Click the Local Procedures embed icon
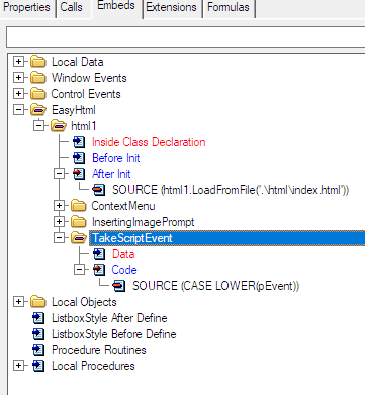Image resolution: width=370 pixels, height=395 pixels. click(38, 366)
